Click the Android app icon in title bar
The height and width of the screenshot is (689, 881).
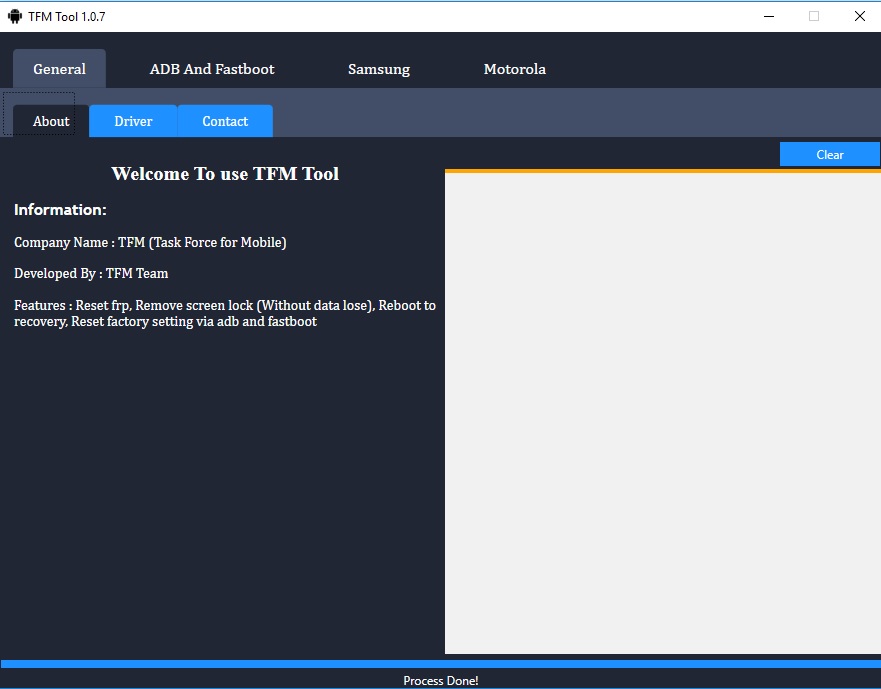15,16
